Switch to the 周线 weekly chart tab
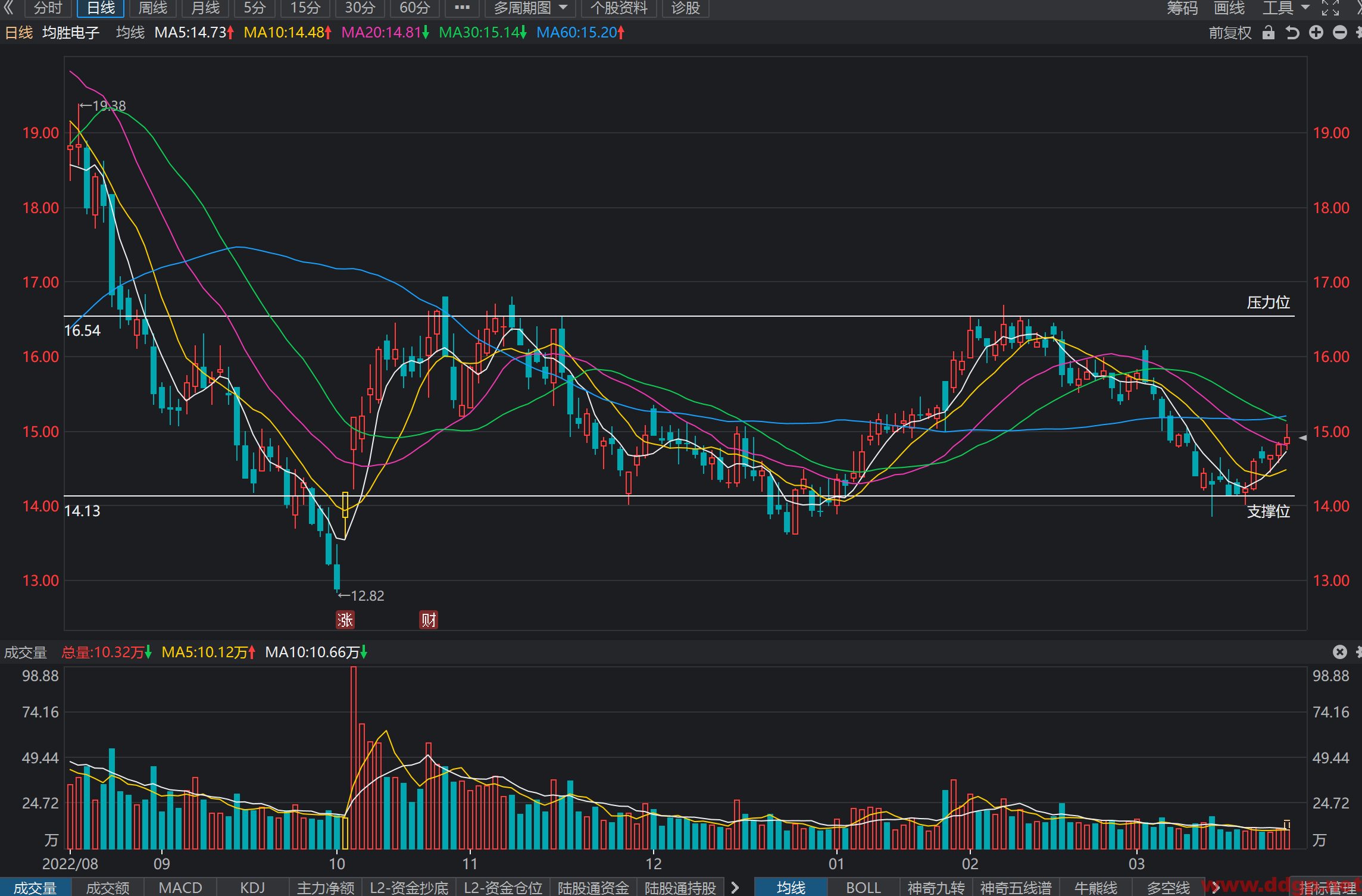The width and height of the screenshot is (1362, 896). pyautogui.click(x=153, y=8)
